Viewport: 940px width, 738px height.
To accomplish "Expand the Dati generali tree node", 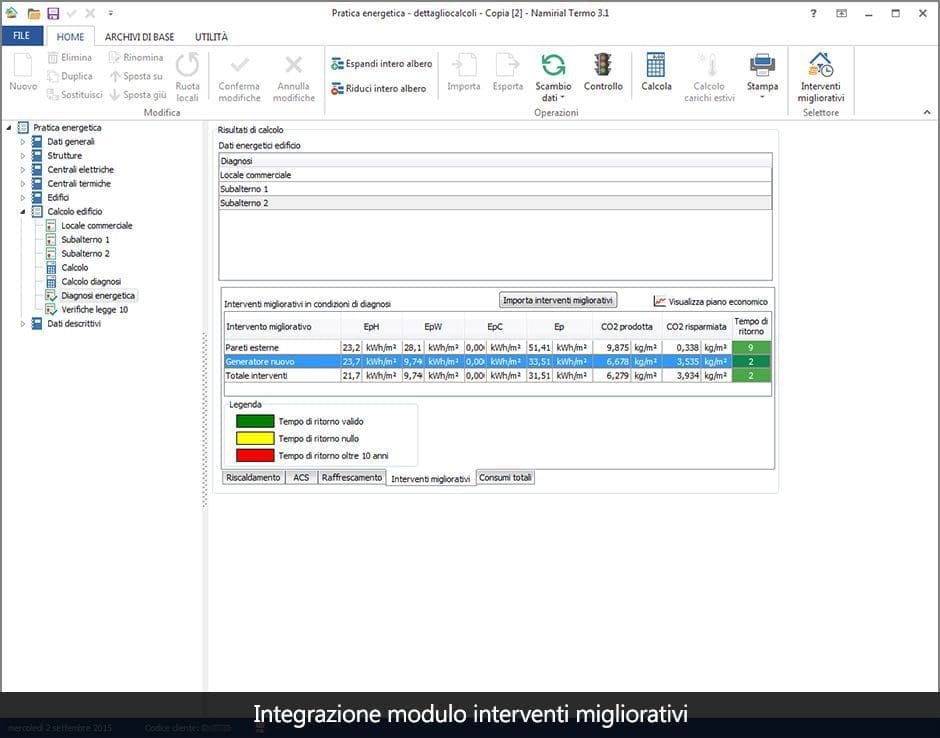I will [x=23, y=142].
